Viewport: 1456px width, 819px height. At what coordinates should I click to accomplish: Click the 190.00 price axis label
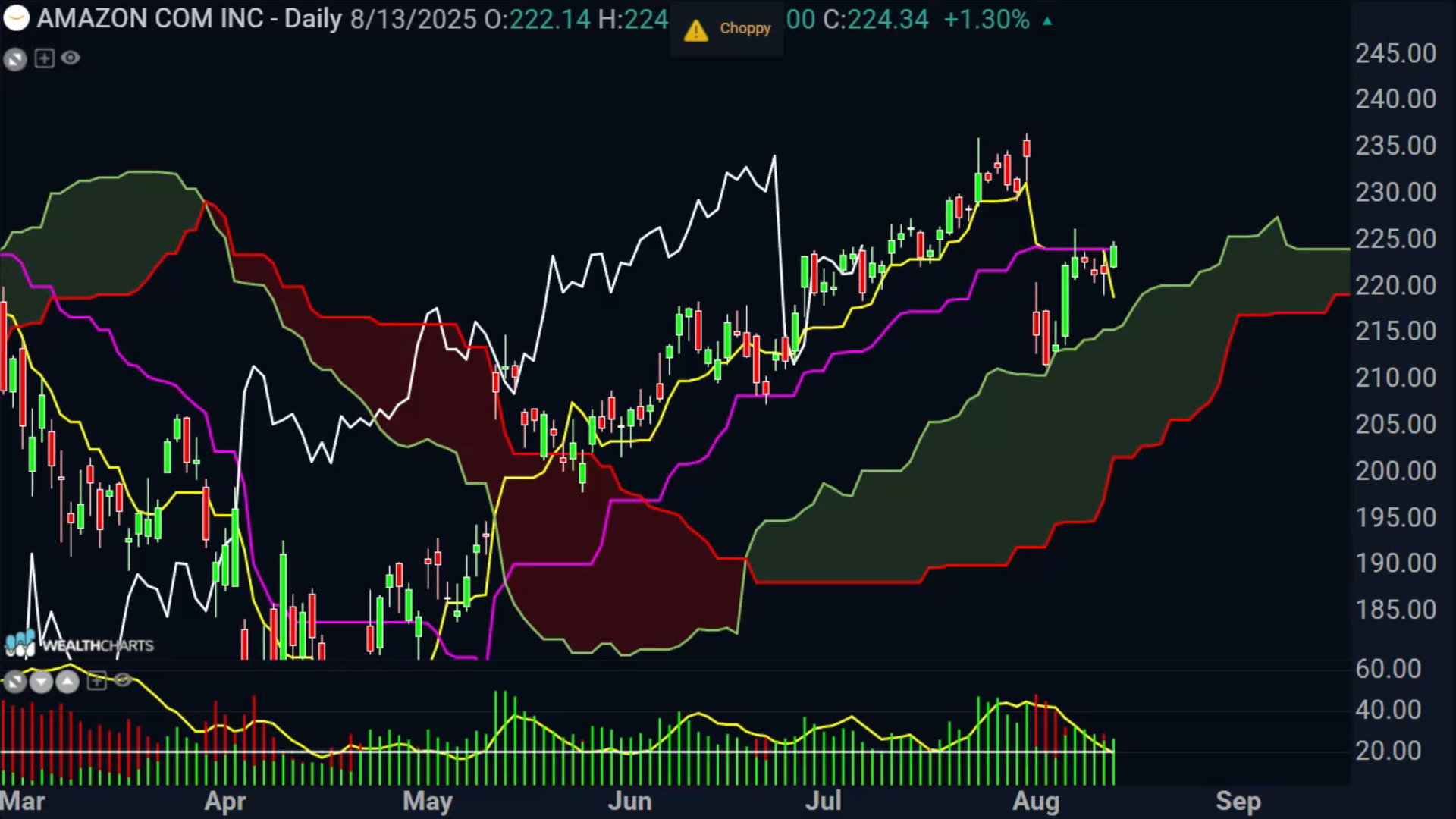(1395, 563)
